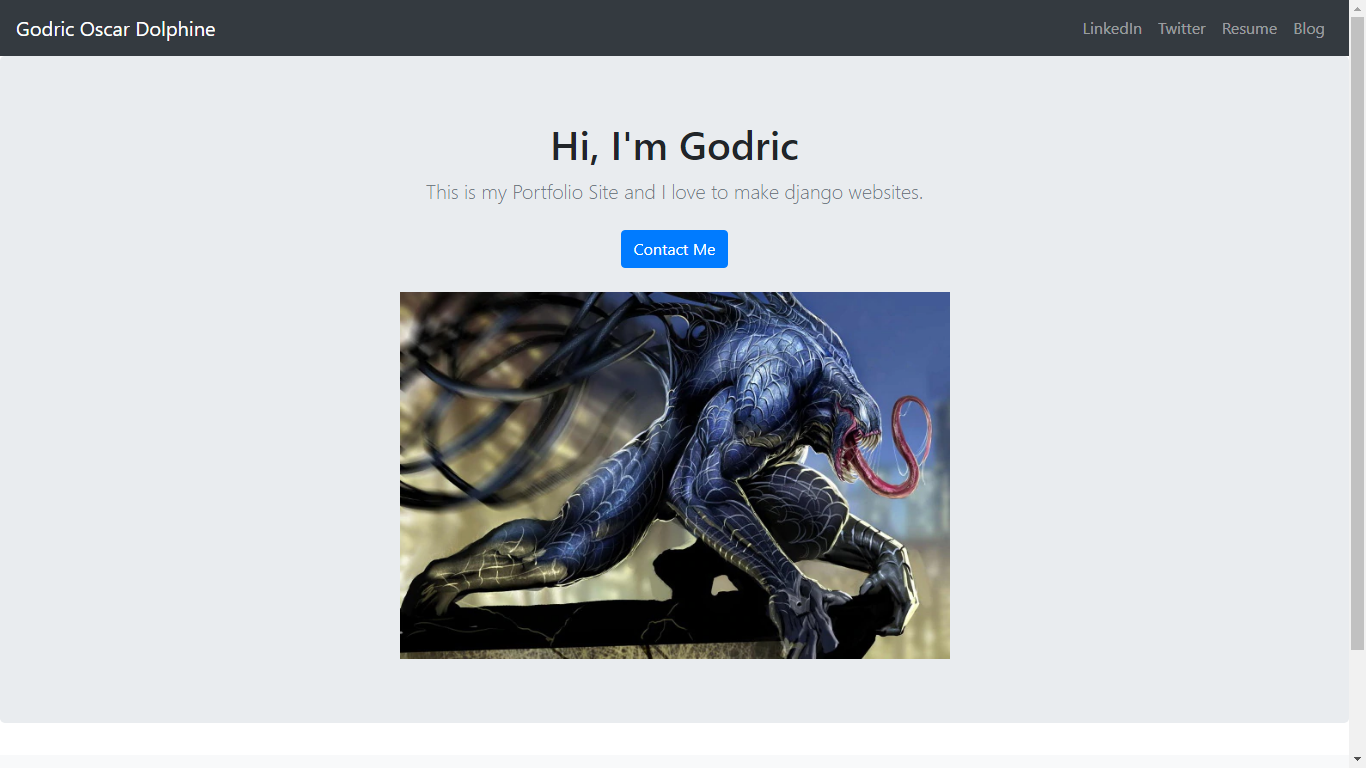Open the LinkedIn nav link

1112,29
